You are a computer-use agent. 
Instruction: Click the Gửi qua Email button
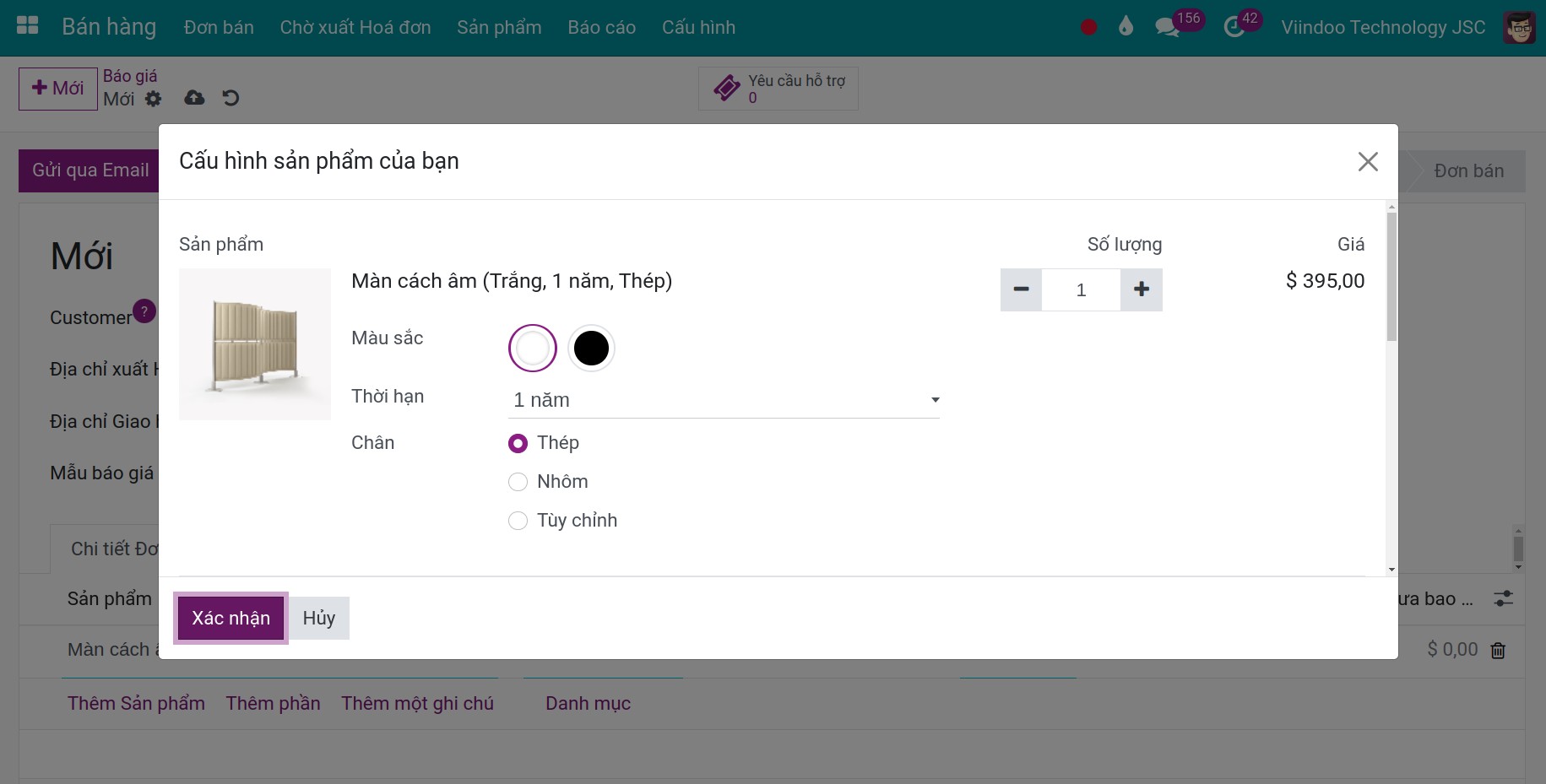[90, 170]
